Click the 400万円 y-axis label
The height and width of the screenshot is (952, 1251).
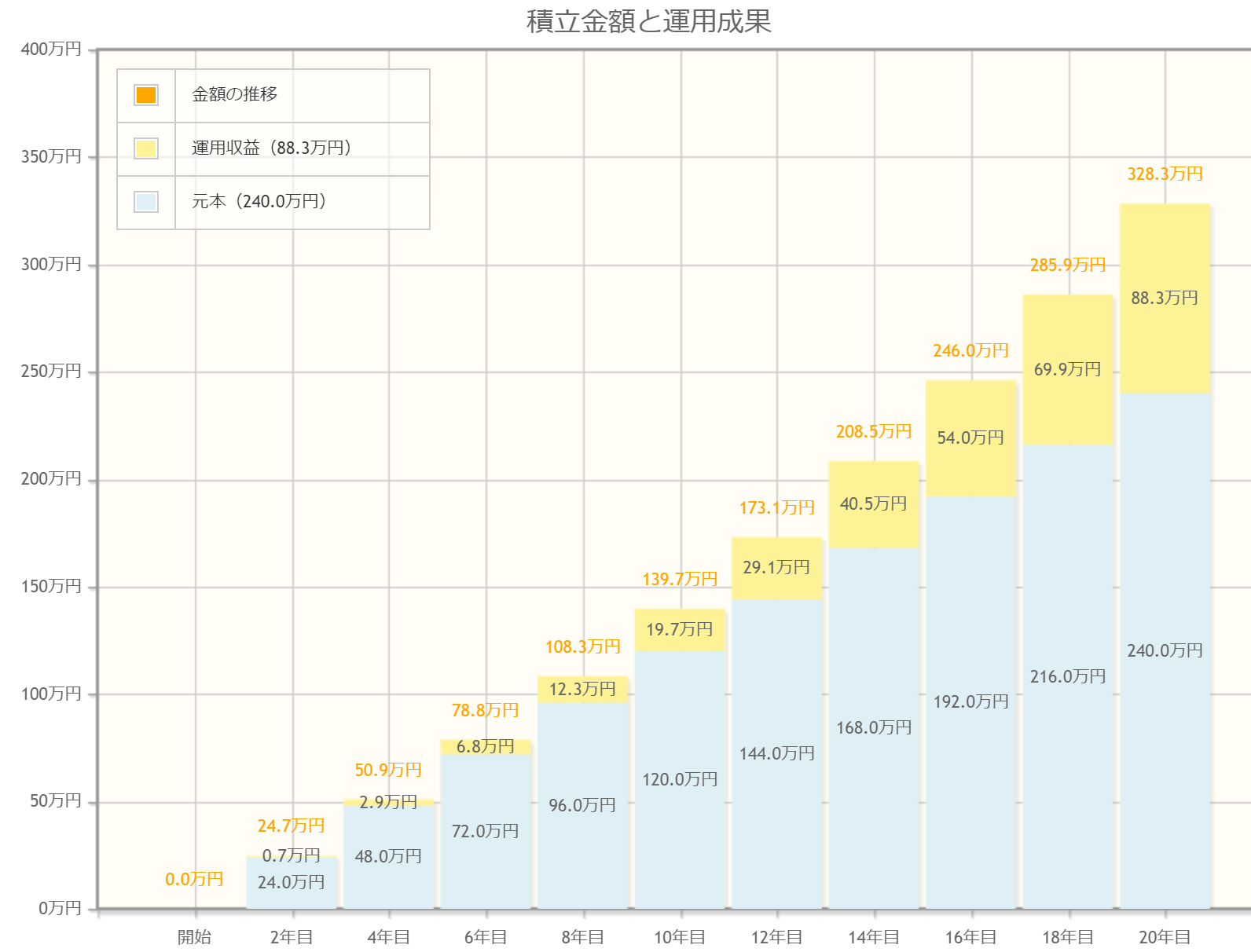[x=51, y=49]
